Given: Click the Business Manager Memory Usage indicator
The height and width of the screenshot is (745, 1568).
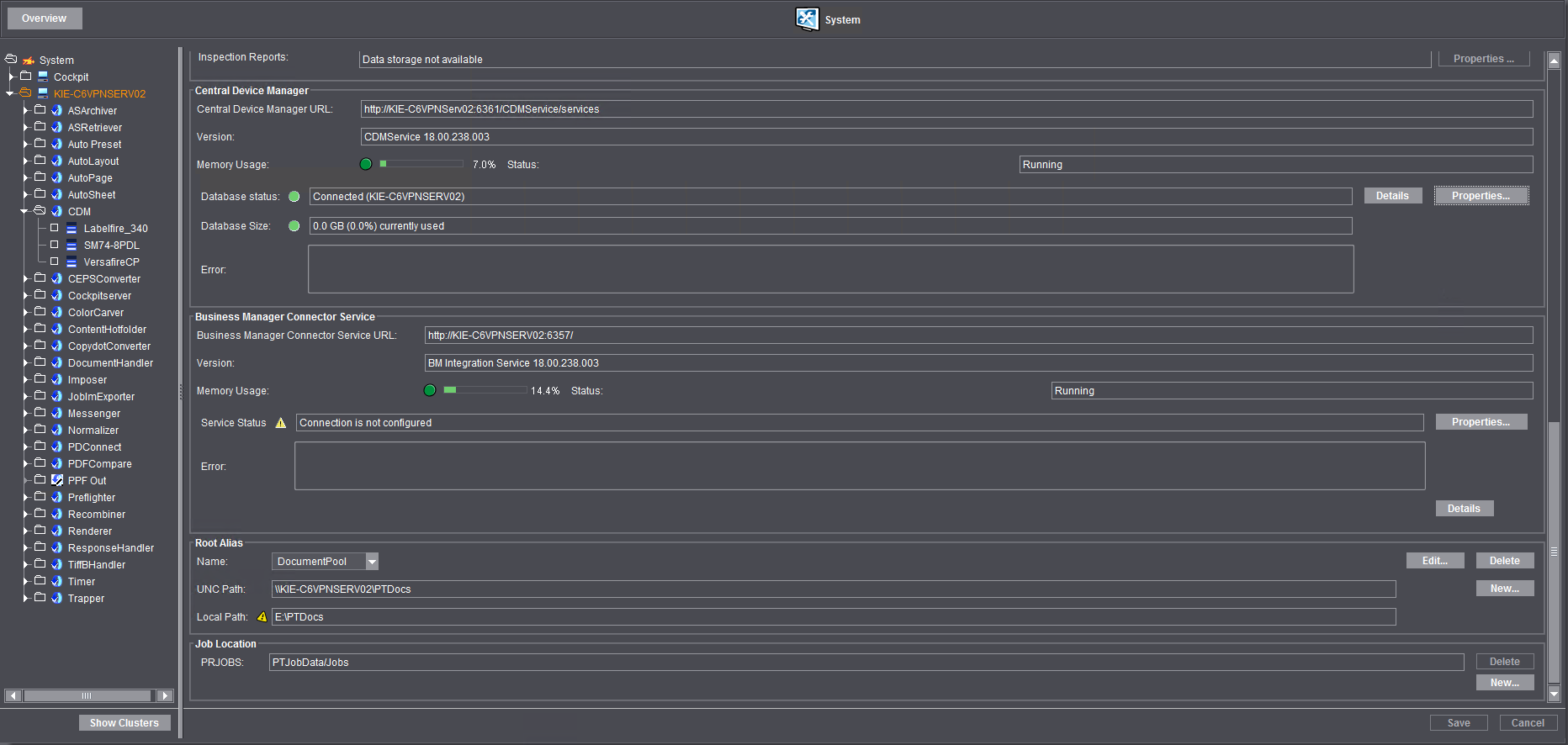Looking at the screenshot, I should [430, 390].
